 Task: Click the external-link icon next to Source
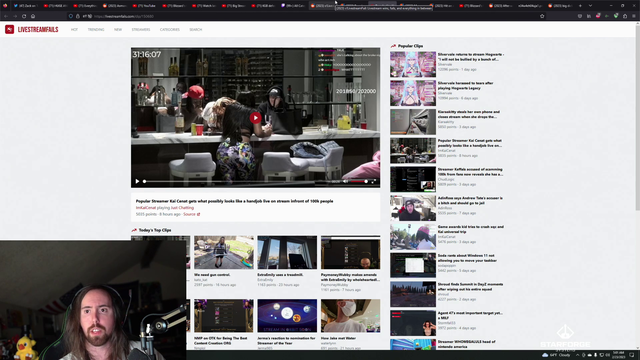click(199, 214)
